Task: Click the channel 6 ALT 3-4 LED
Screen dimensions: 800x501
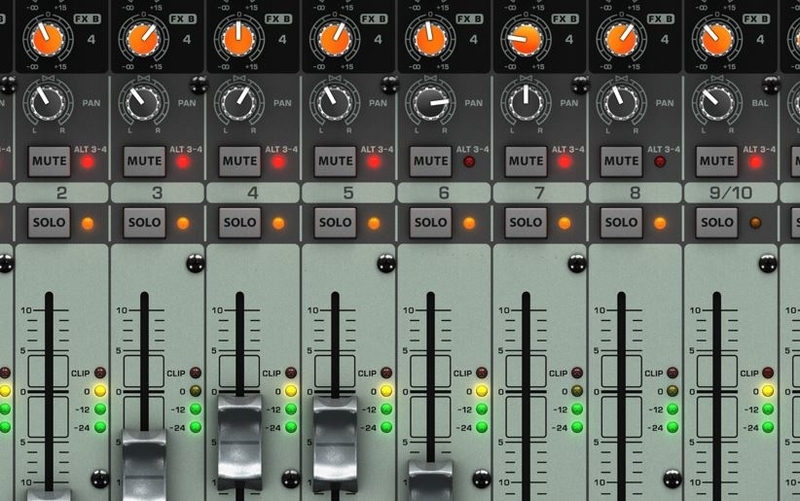Action: pos(469,162)
